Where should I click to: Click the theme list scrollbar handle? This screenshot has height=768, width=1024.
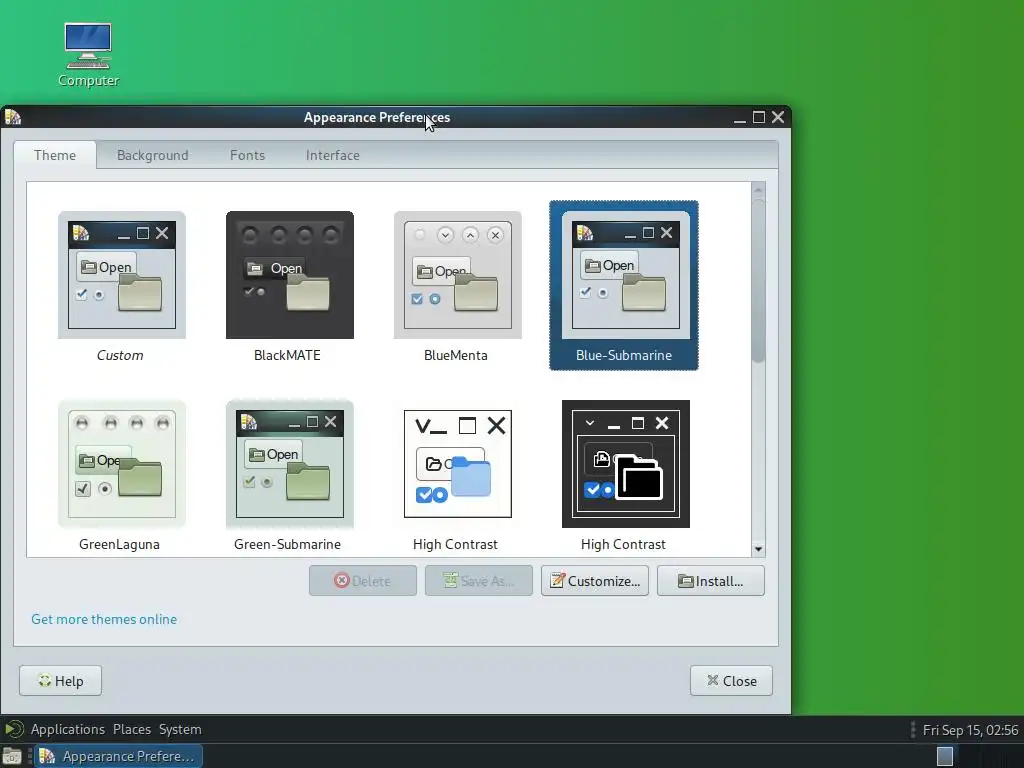click(x=758, y=281)
